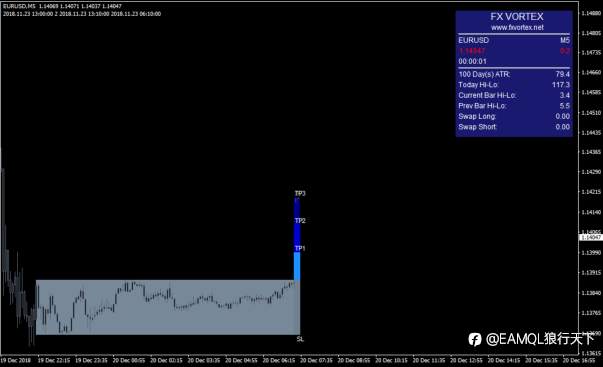The width and height of the screenshot is (603, 367).
Task: Click the Swap Short label
Action: 477,127
